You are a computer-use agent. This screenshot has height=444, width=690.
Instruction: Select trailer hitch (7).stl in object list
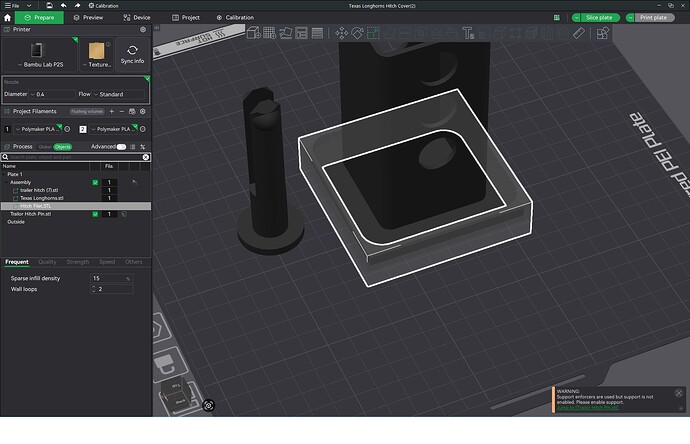(x=39, y=190)
